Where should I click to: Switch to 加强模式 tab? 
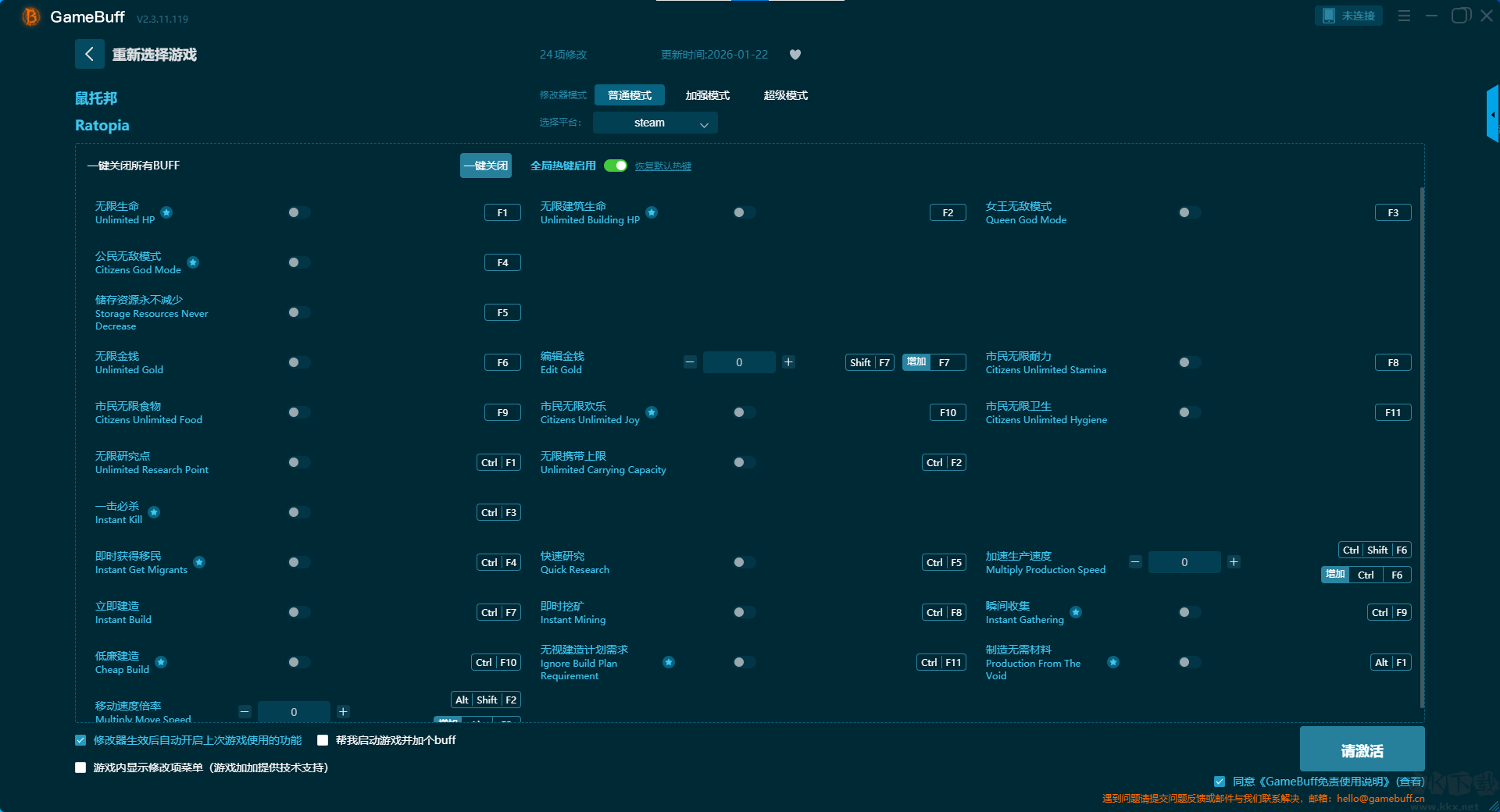click(707, 95)
